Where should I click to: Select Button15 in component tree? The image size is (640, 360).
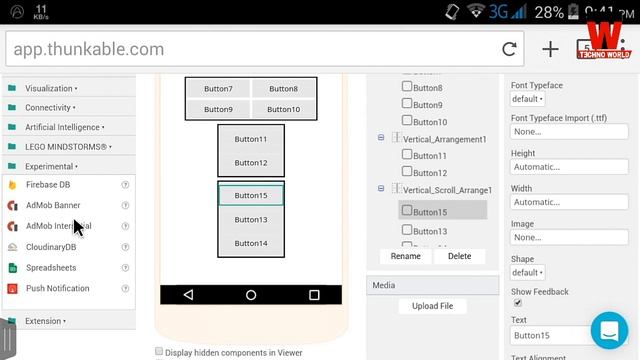(x=442, y=211)
